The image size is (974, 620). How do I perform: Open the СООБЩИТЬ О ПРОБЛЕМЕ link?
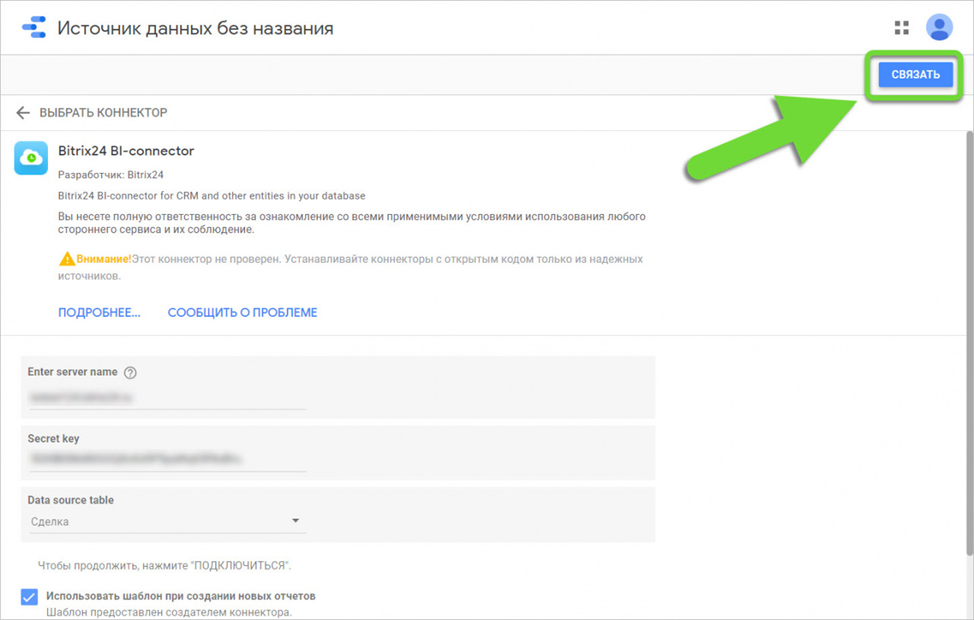242,312
